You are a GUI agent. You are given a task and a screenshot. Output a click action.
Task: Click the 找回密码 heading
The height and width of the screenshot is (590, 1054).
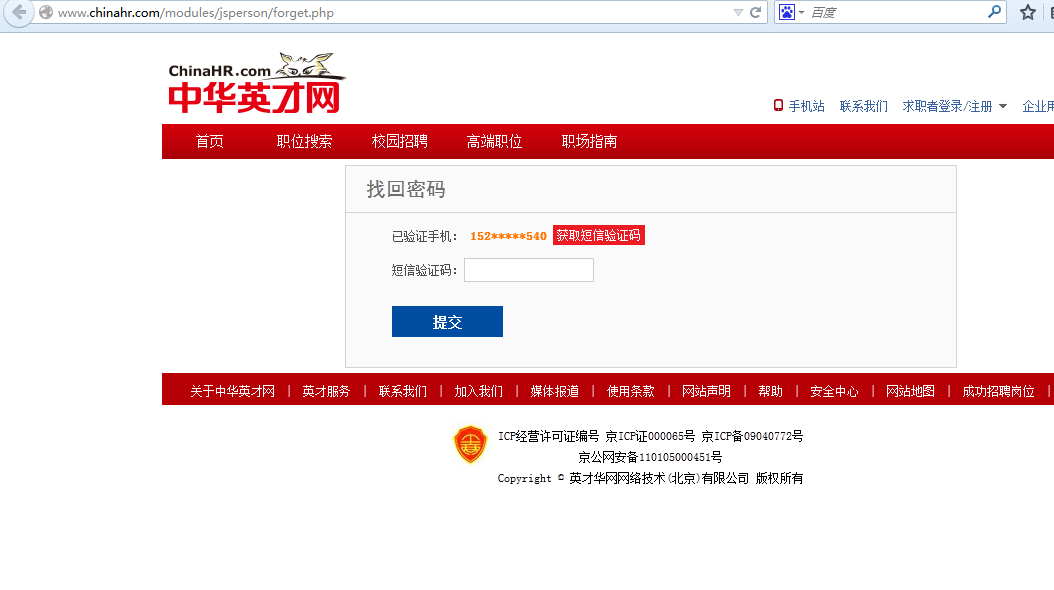point(405,189)
